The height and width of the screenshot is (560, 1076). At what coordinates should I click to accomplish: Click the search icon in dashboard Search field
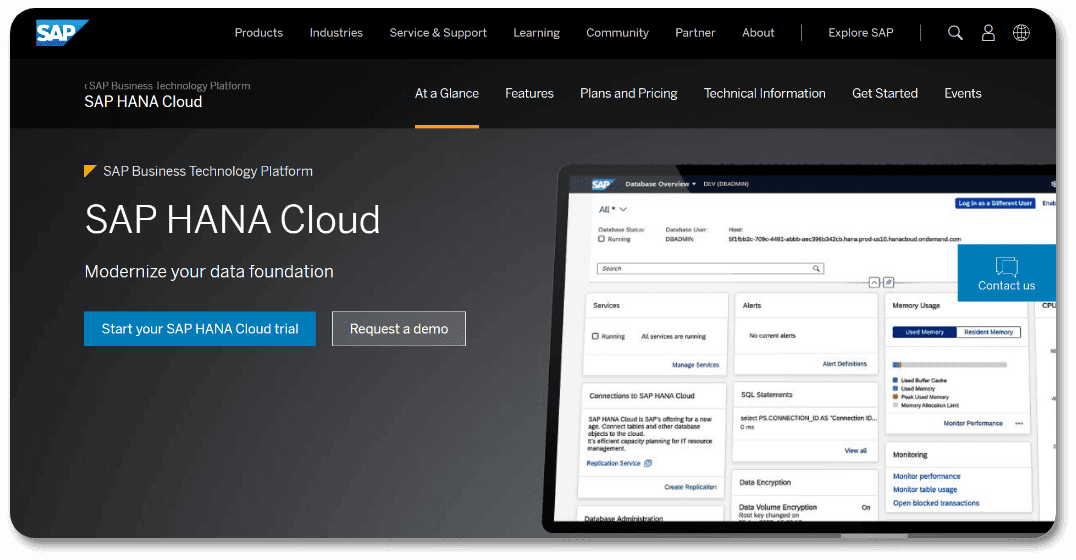click(816, 268)
